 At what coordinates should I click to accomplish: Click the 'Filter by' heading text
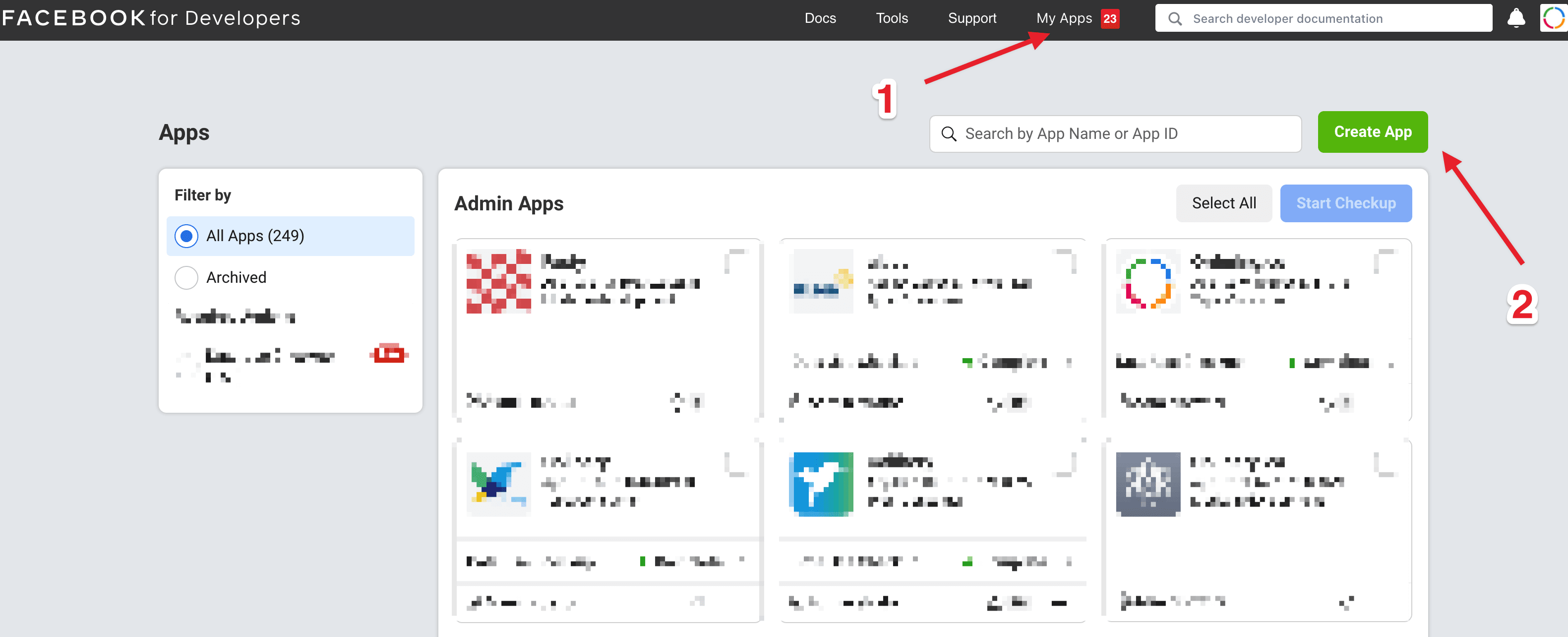point(202,195)
